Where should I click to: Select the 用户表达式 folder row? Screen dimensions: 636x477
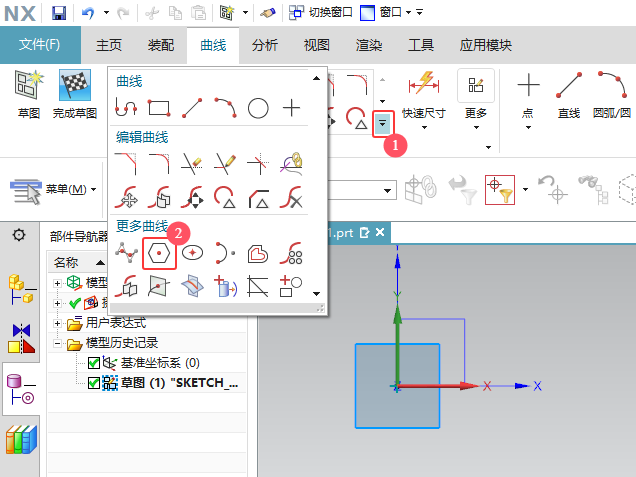tap(147, 323)
